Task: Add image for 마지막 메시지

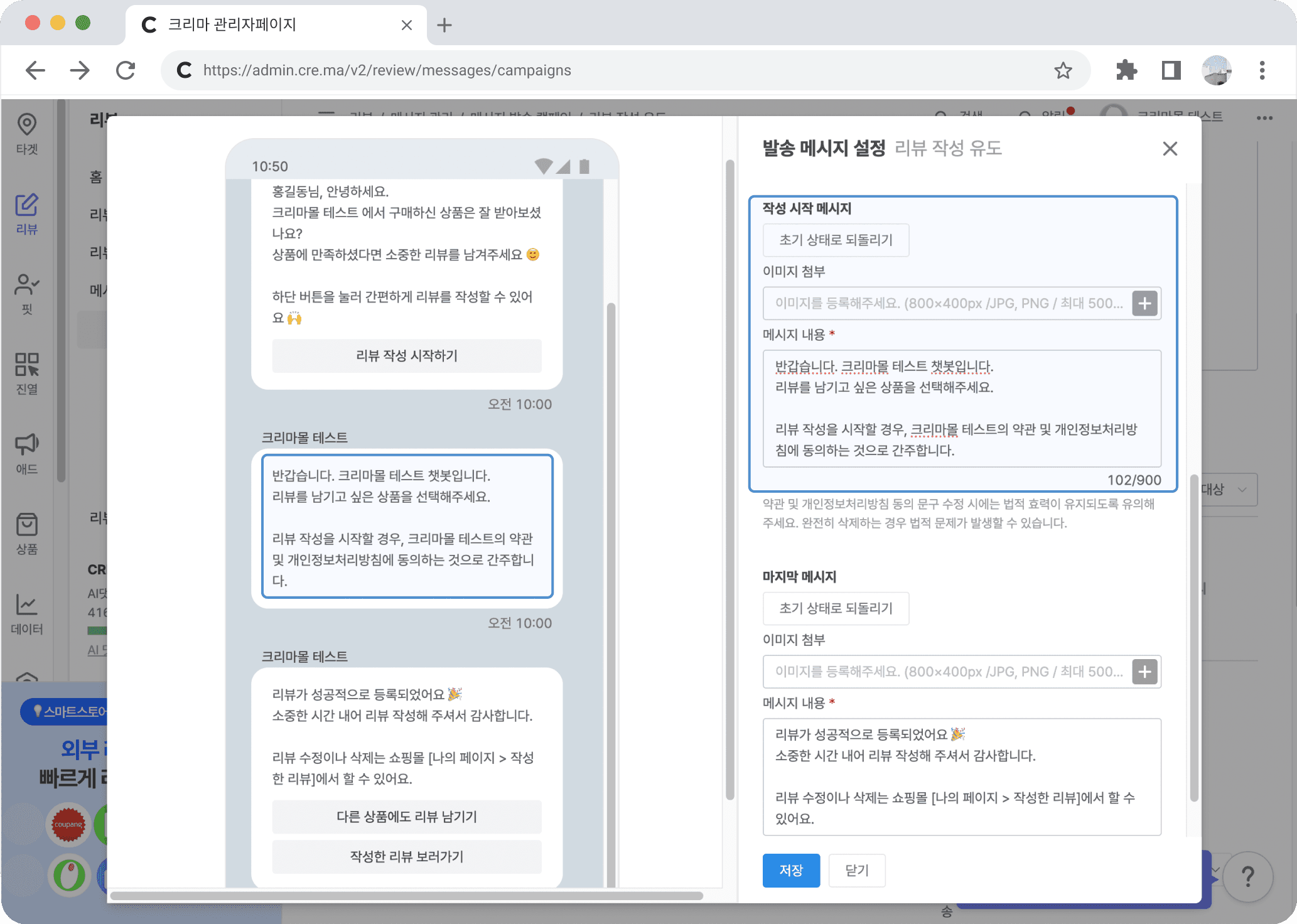Action: pos(1144,672)
